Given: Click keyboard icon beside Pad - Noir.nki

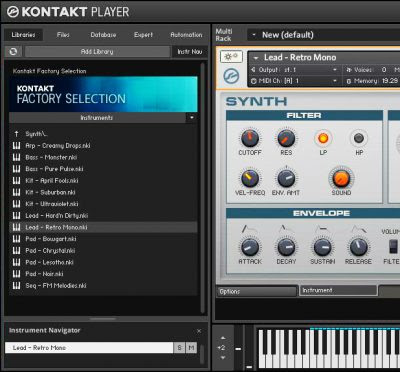Looking at the screenshot, I should click(x=16, y=274).
